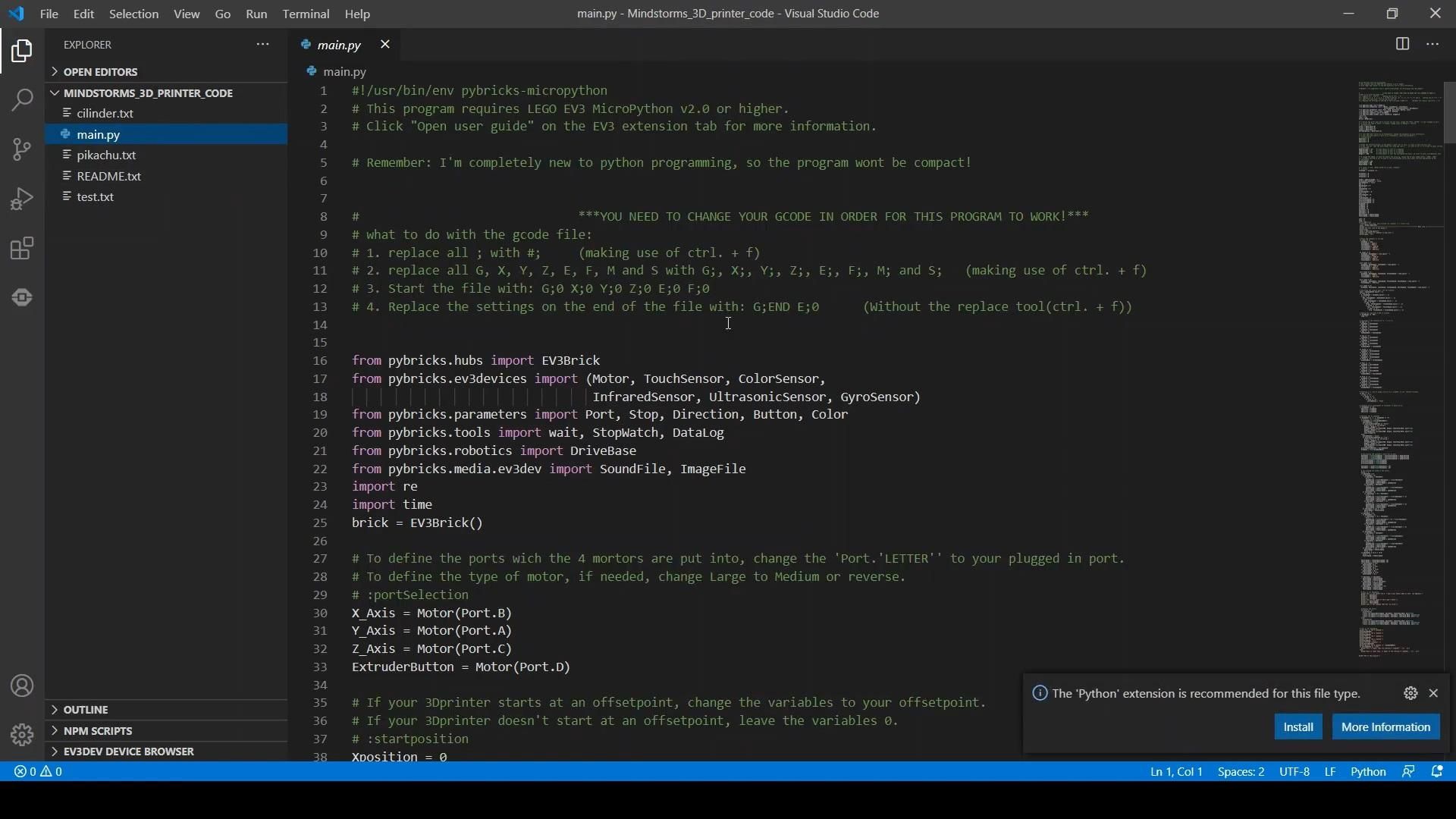The image size is (1456, 819).
Task: Click the More Information button
Action: (1385, 726)
